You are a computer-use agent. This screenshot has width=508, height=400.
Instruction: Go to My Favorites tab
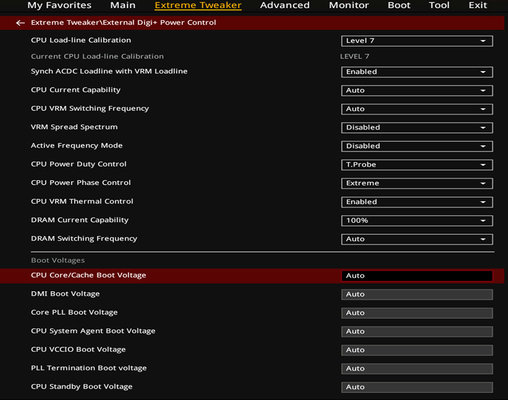(59, 5)
